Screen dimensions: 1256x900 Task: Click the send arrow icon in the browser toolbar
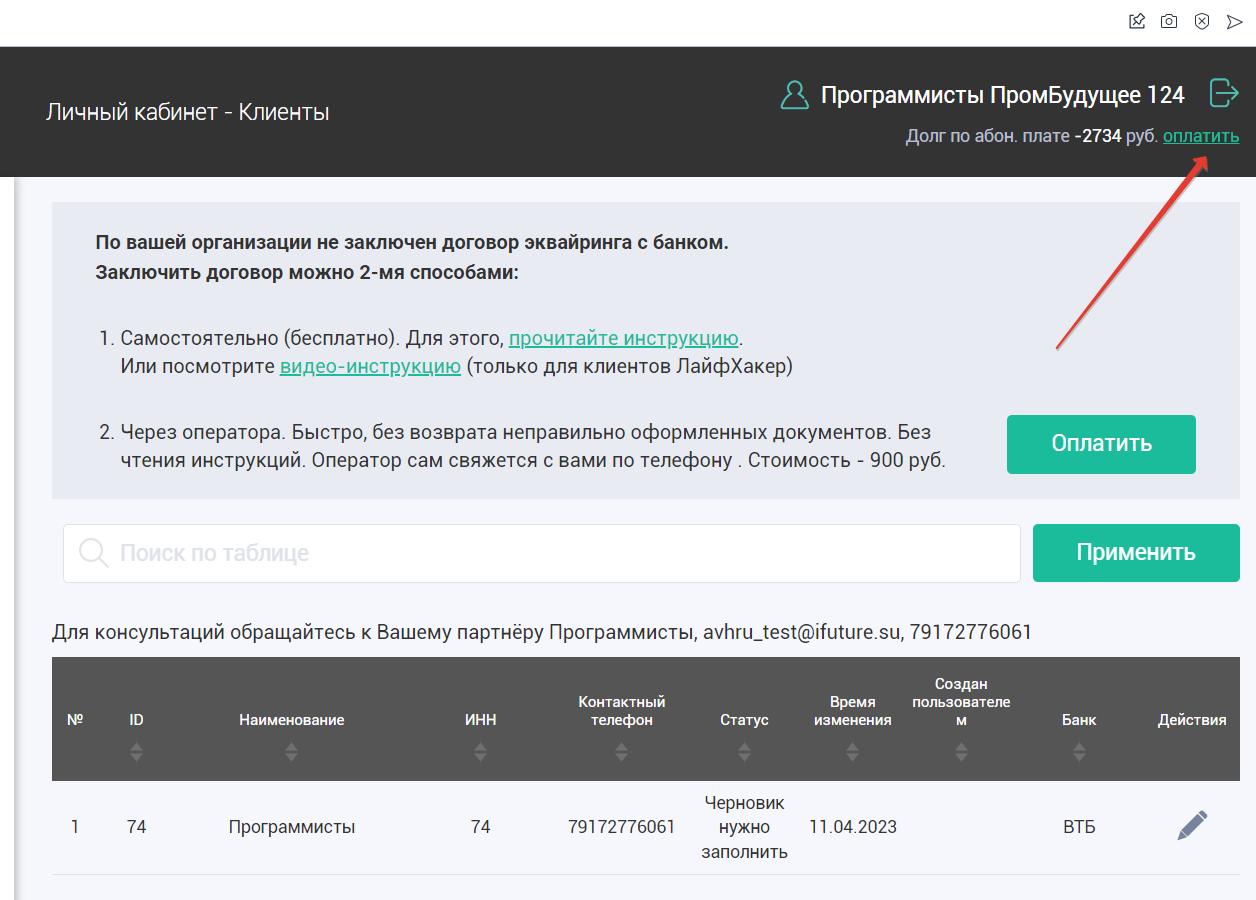click(1234, 21)
